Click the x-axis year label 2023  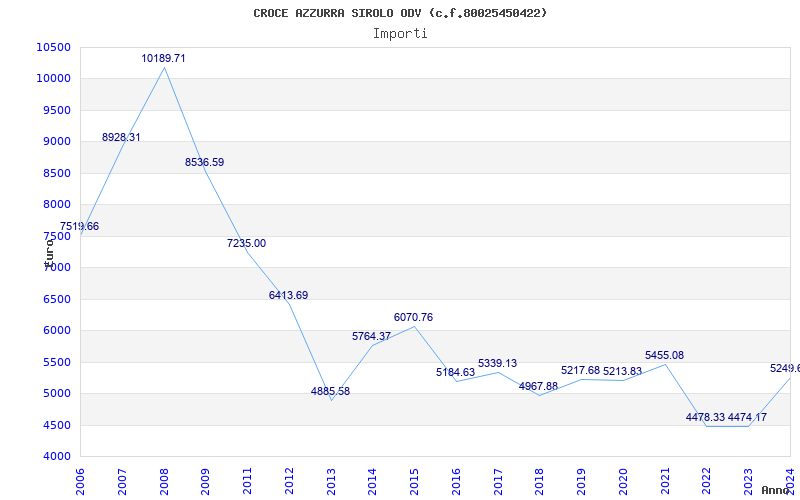click(x=748, y=481)
